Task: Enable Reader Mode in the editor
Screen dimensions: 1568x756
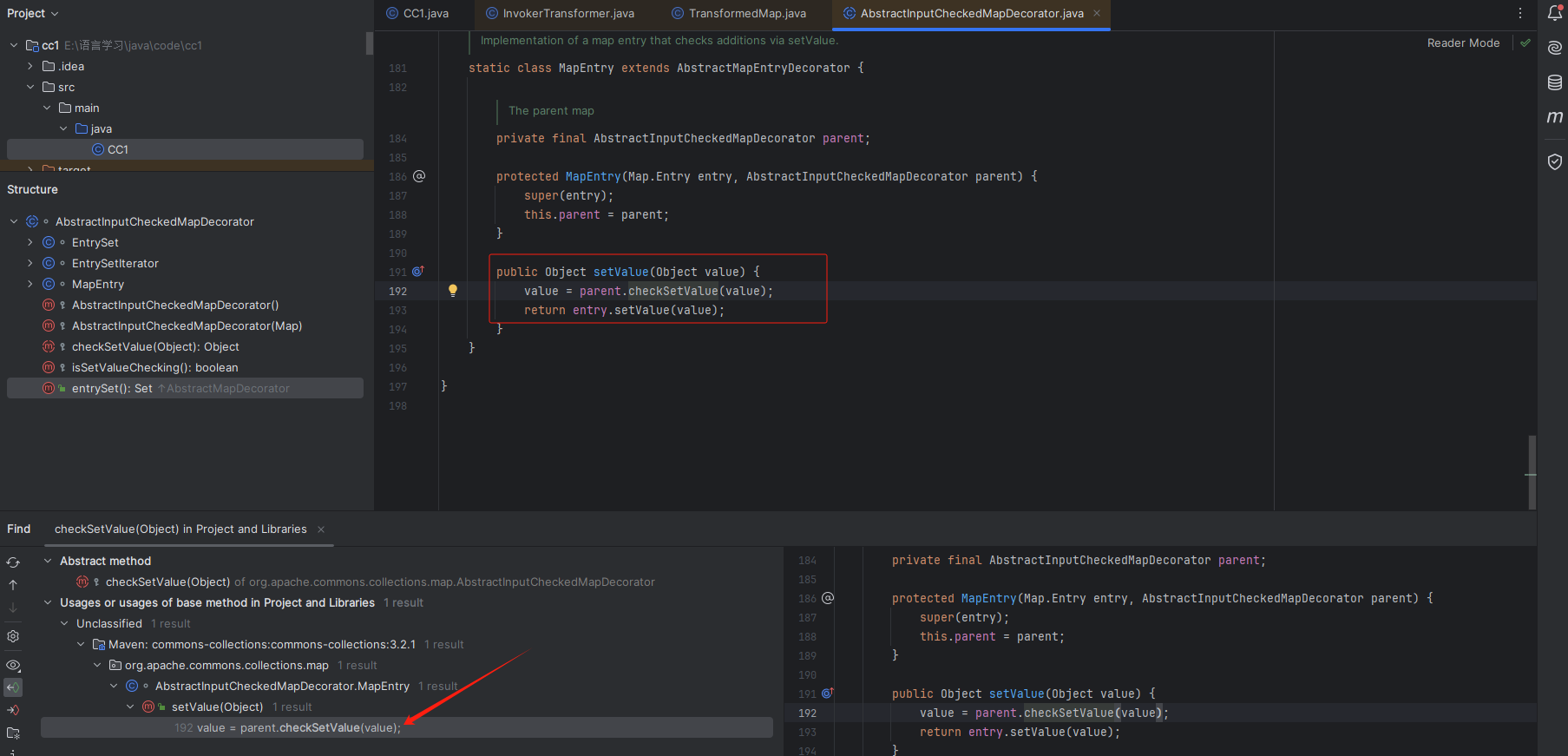Action: 1463,43
